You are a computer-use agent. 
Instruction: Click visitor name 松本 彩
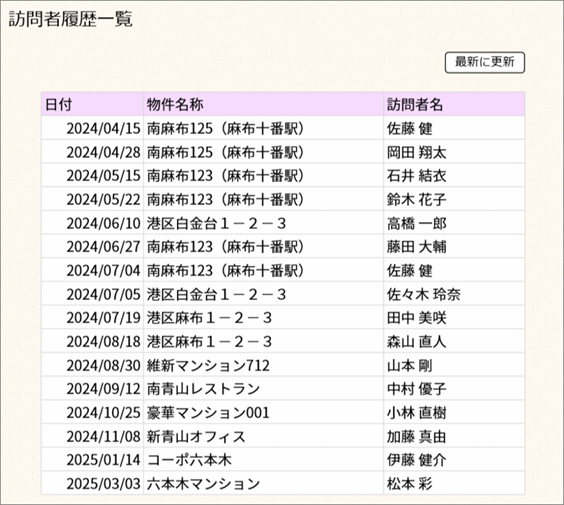(x=409, y=484)
